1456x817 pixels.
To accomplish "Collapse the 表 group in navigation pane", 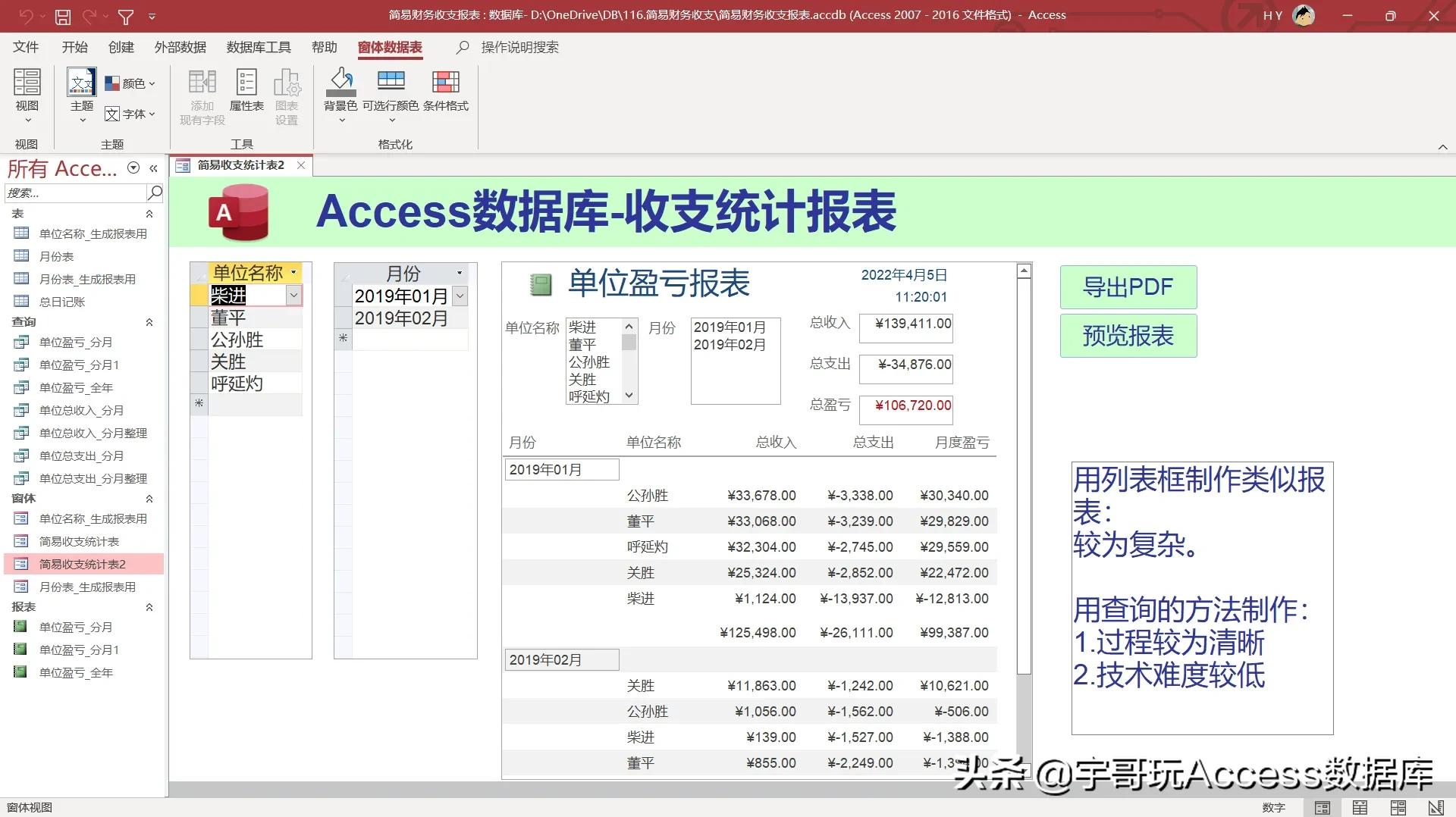I will (x=149, y=214).
